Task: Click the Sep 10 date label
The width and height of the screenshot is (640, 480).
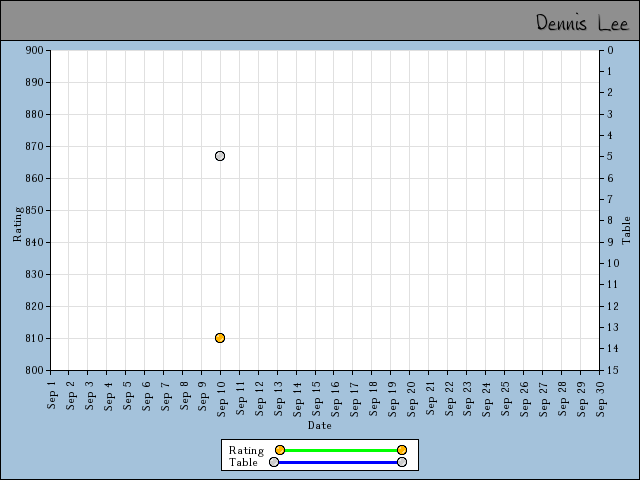Action: [221, 399]
